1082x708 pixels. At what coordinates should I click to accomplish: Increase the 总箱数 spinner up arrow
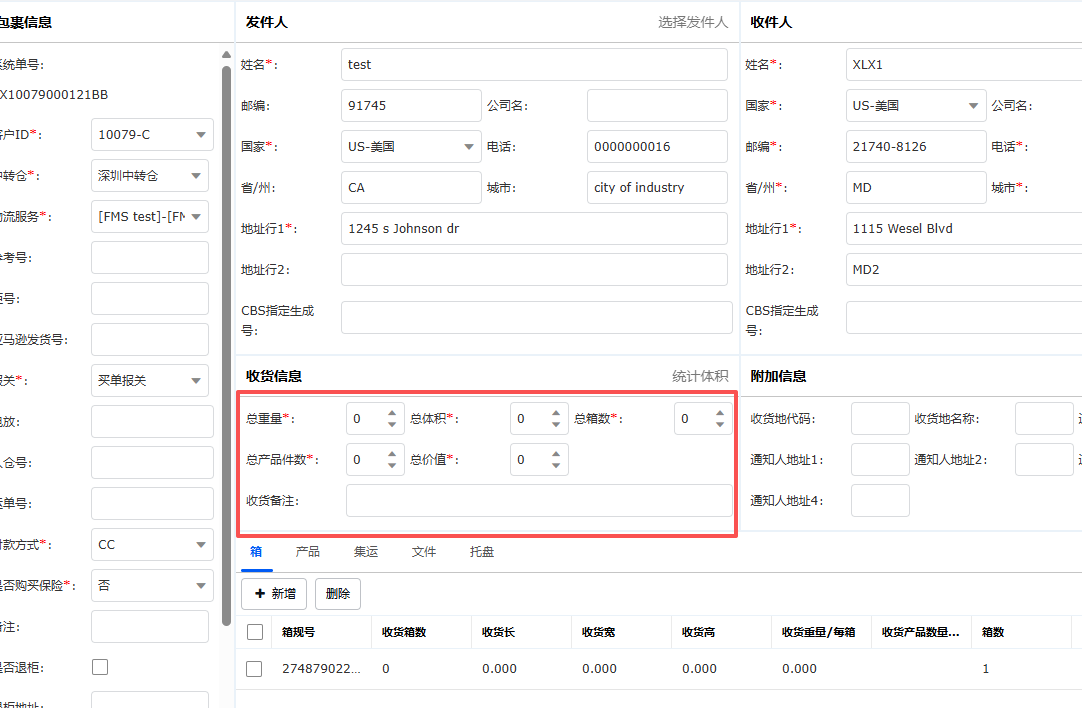(x=720, y=413)
